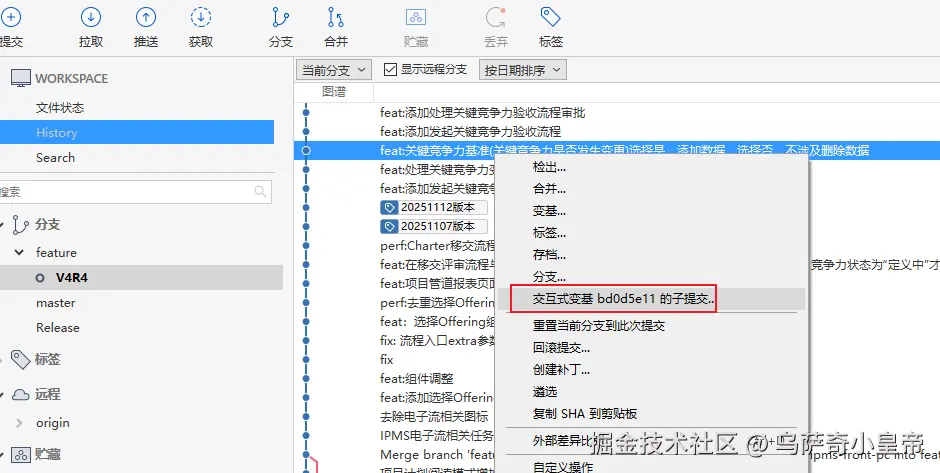The width and height of the screenshot is (940, 473).
Task: Collapse the 贮藏 section arrow
Action: point(2,455)
